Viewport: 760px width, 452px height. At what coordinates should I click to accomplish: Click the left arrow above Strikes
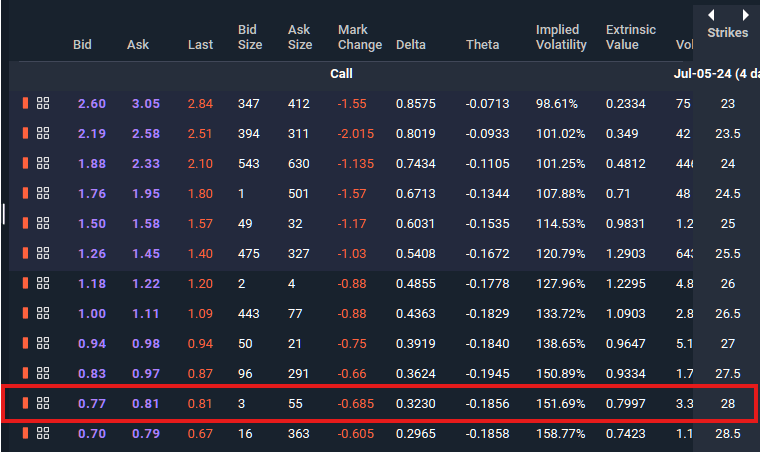click(x=711, y=15)
